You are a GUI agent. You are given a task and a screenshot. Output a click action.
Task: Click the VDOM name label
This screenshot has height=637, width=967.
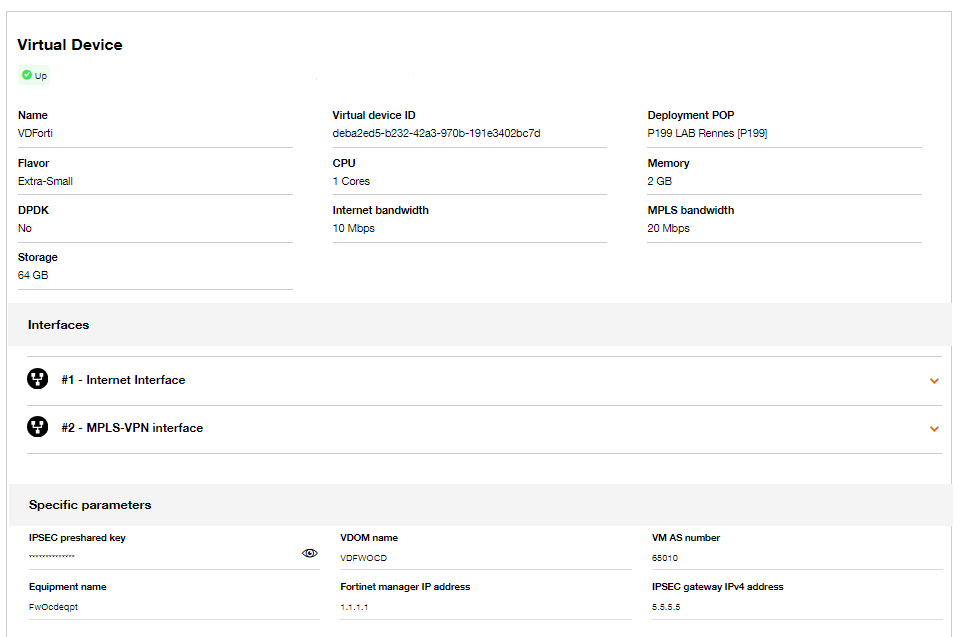(369, 538)
